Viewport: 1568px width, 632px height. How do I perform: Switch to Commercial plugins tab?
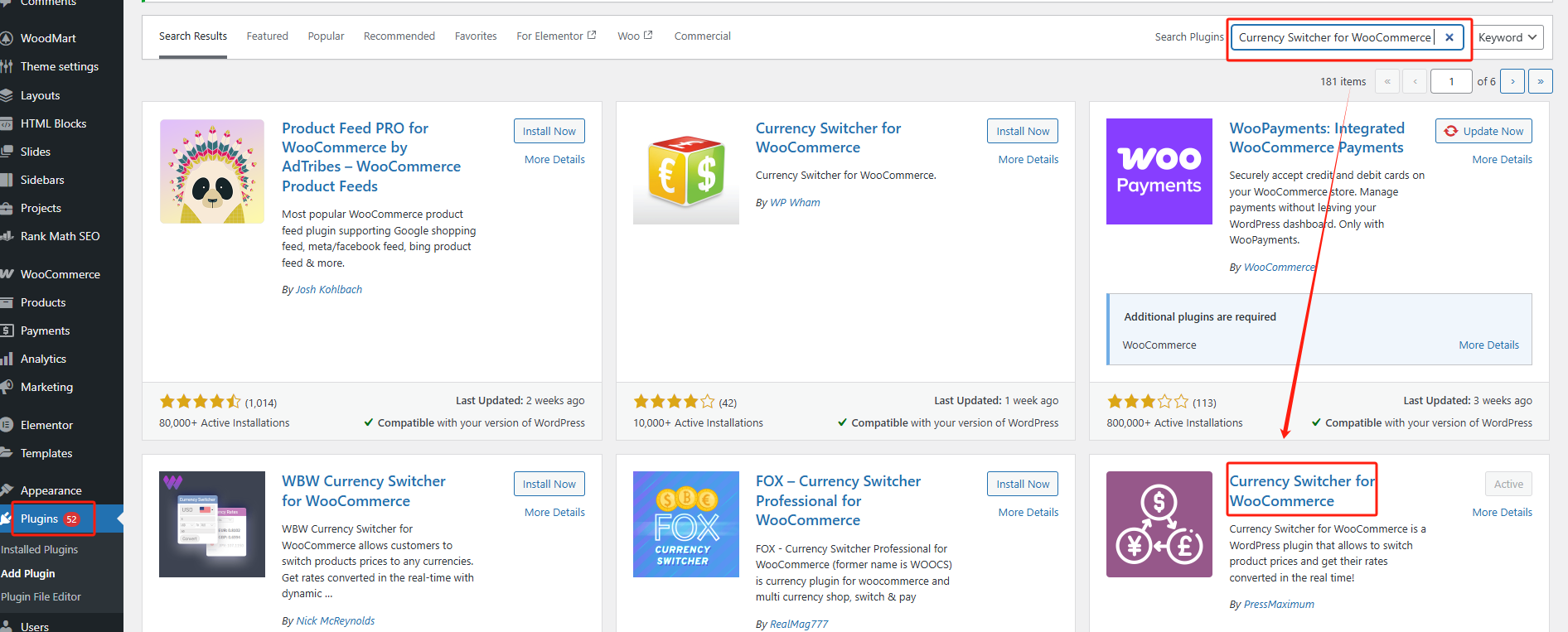[x=703, y=36]
